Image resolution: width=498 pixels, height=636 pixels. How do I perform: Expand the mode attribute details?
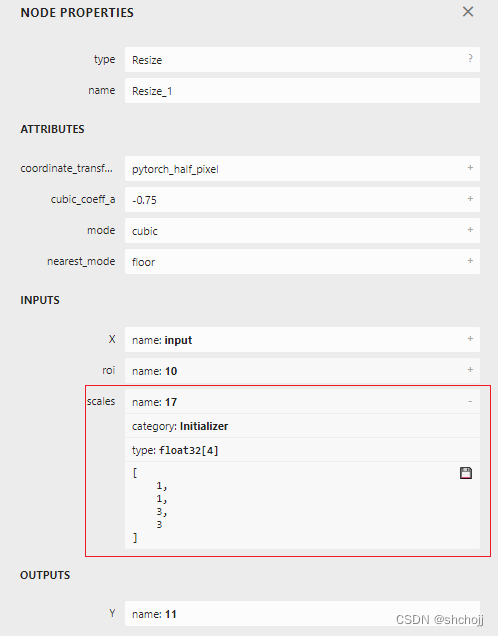470,230
